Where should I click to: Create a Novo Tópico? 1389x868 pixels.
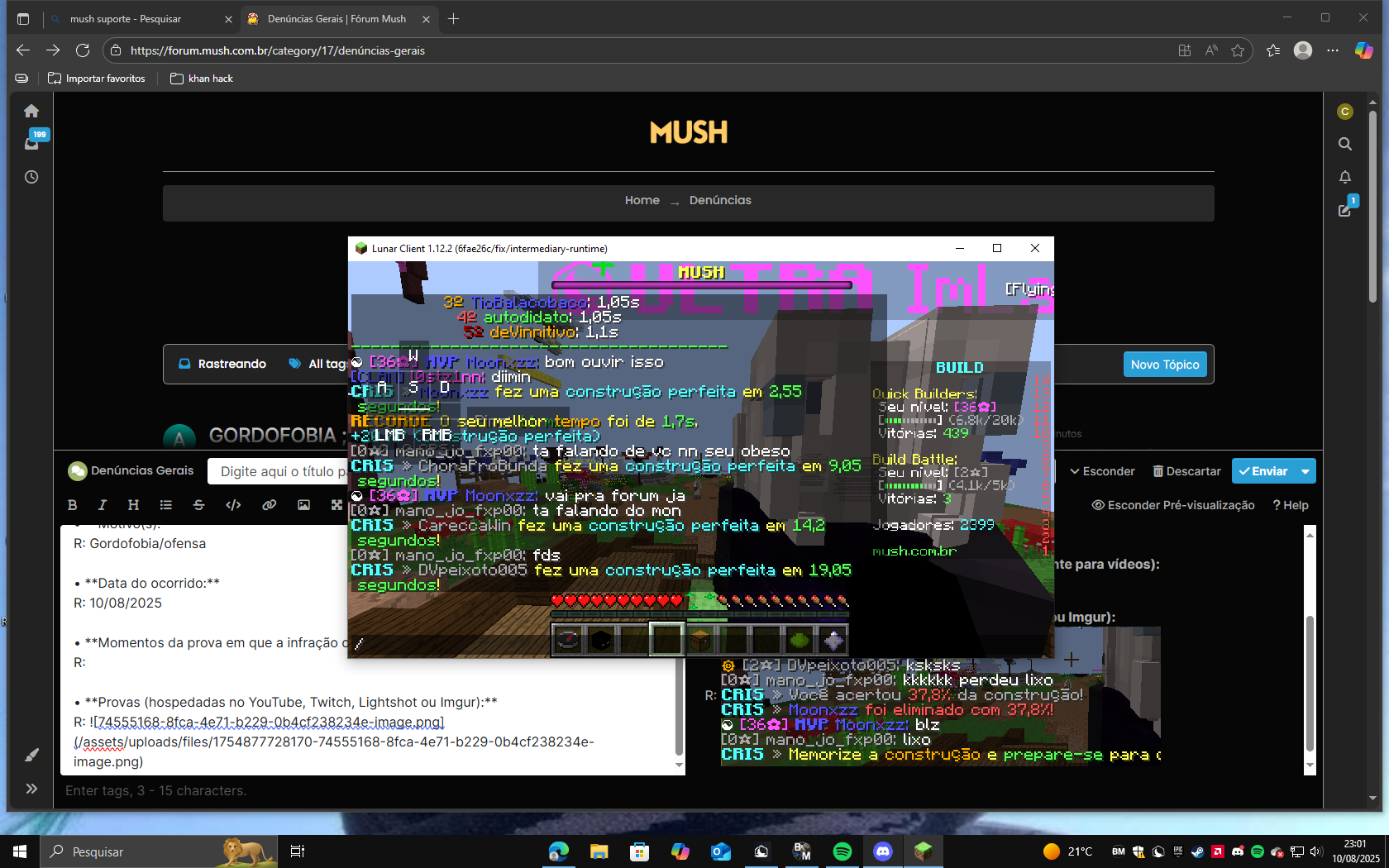[1164, 365]
